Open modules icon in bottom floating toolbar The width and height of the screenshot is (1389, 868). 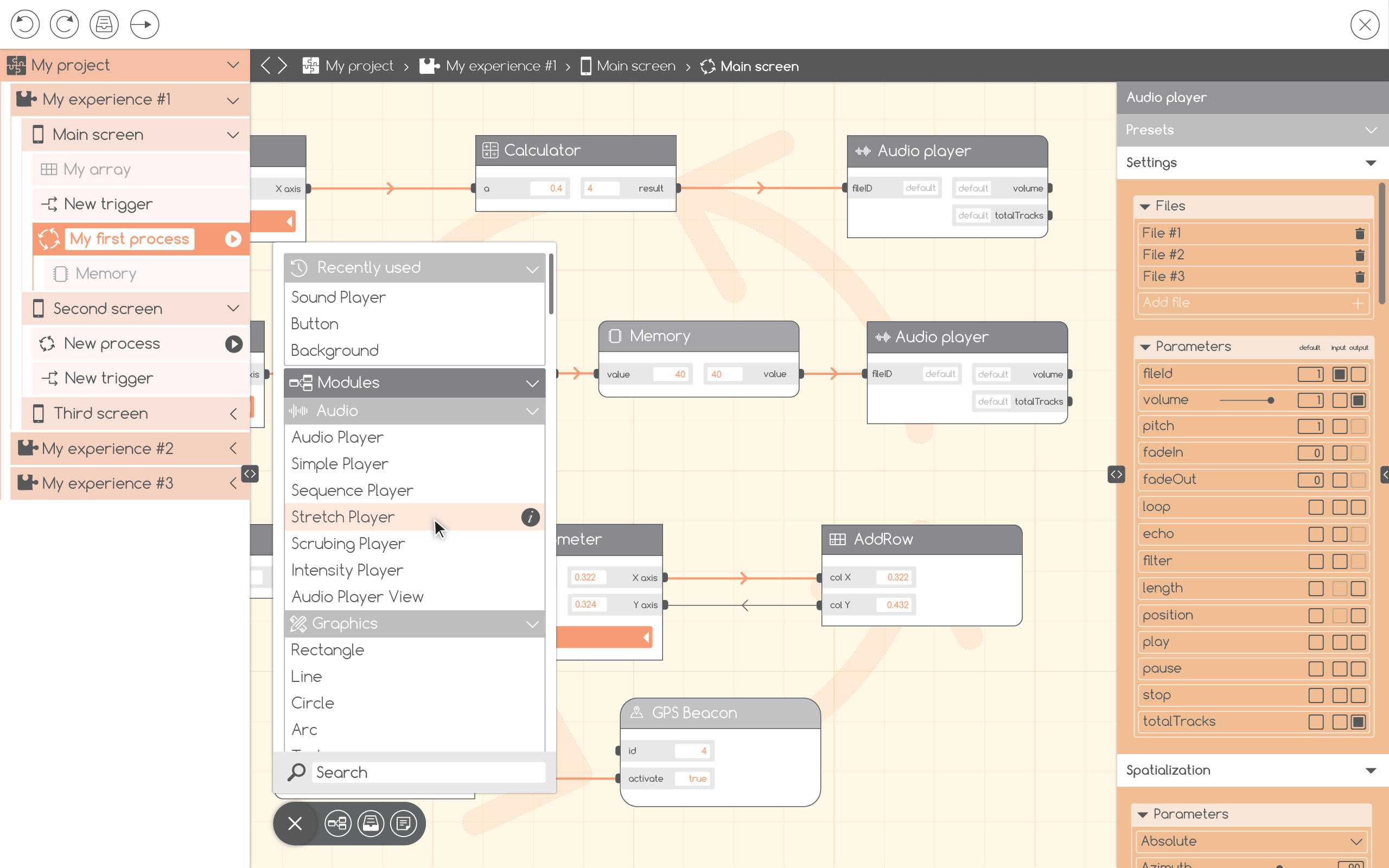click(337, 824)
